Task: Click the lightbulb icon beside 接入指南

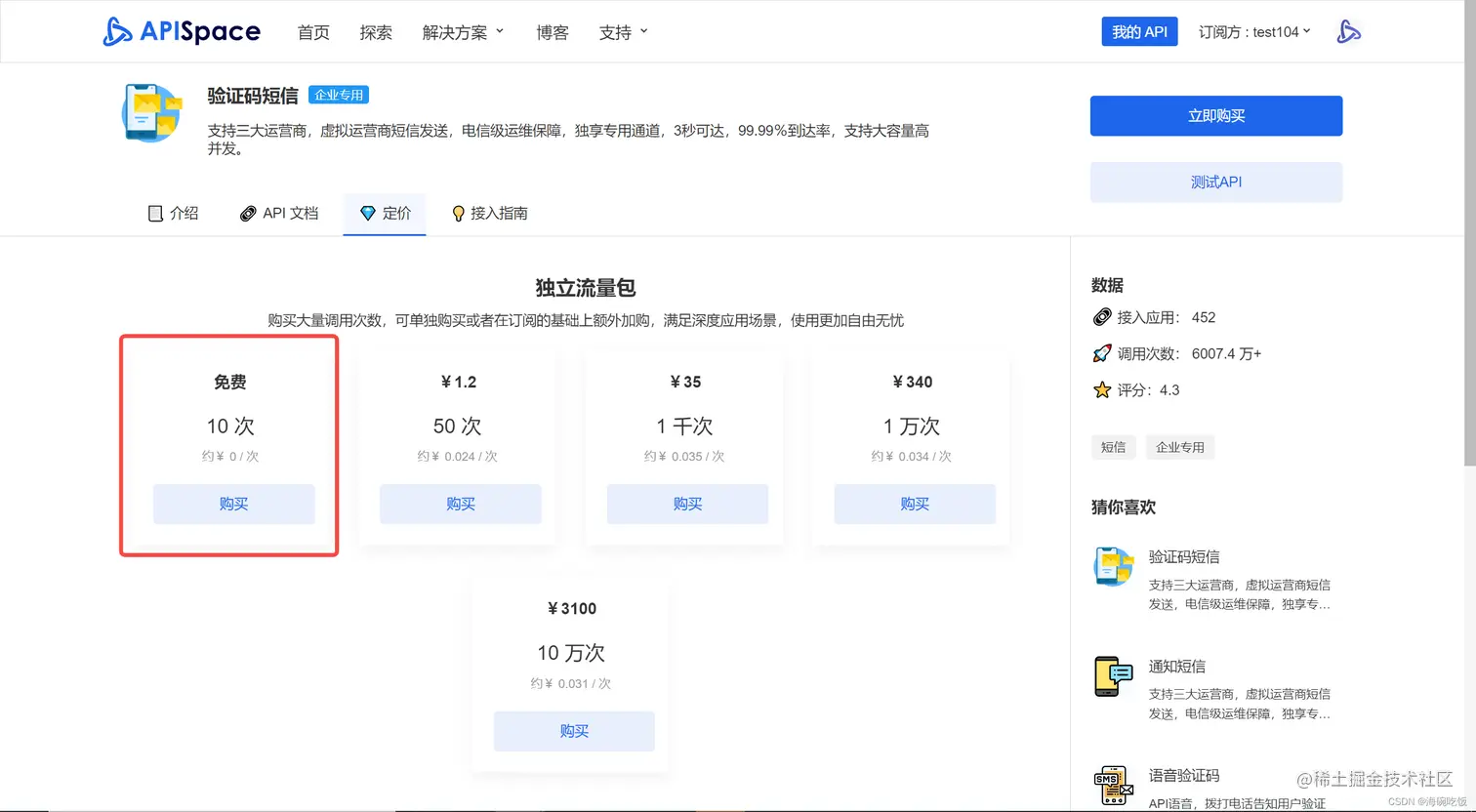Action: (459, 213)
